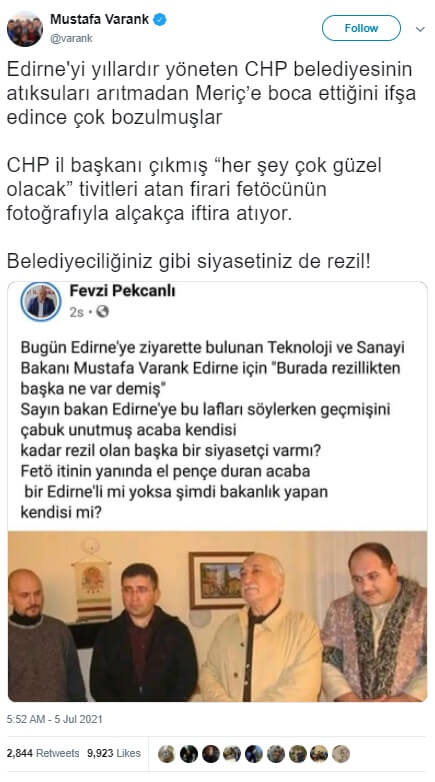Click the third liker avatar
Image resolution: width=435 pixels, height=782 pixels.
click(x=211, y=754)
